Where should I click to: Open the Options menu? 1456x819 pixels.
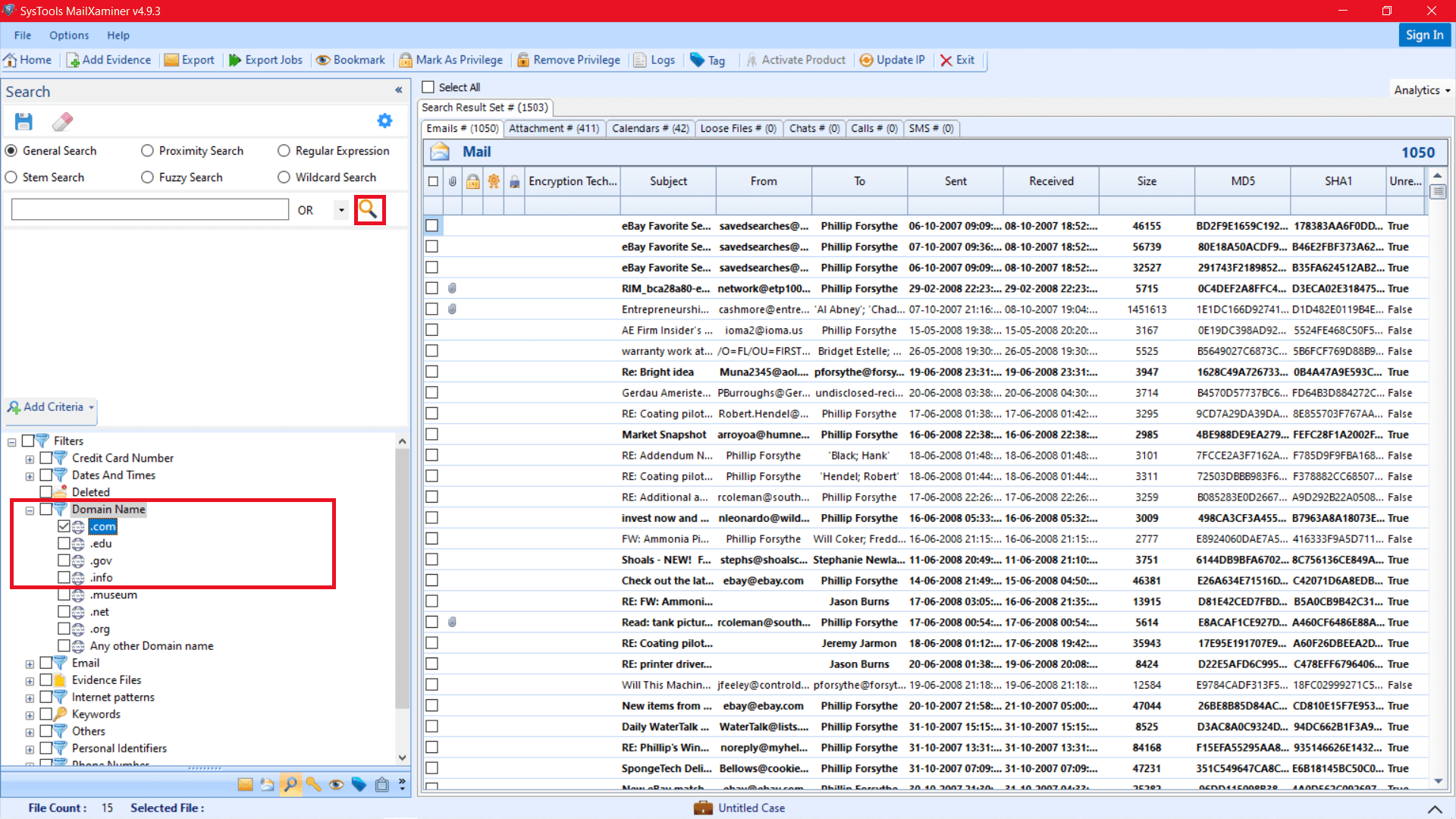(x=68, y=35)
